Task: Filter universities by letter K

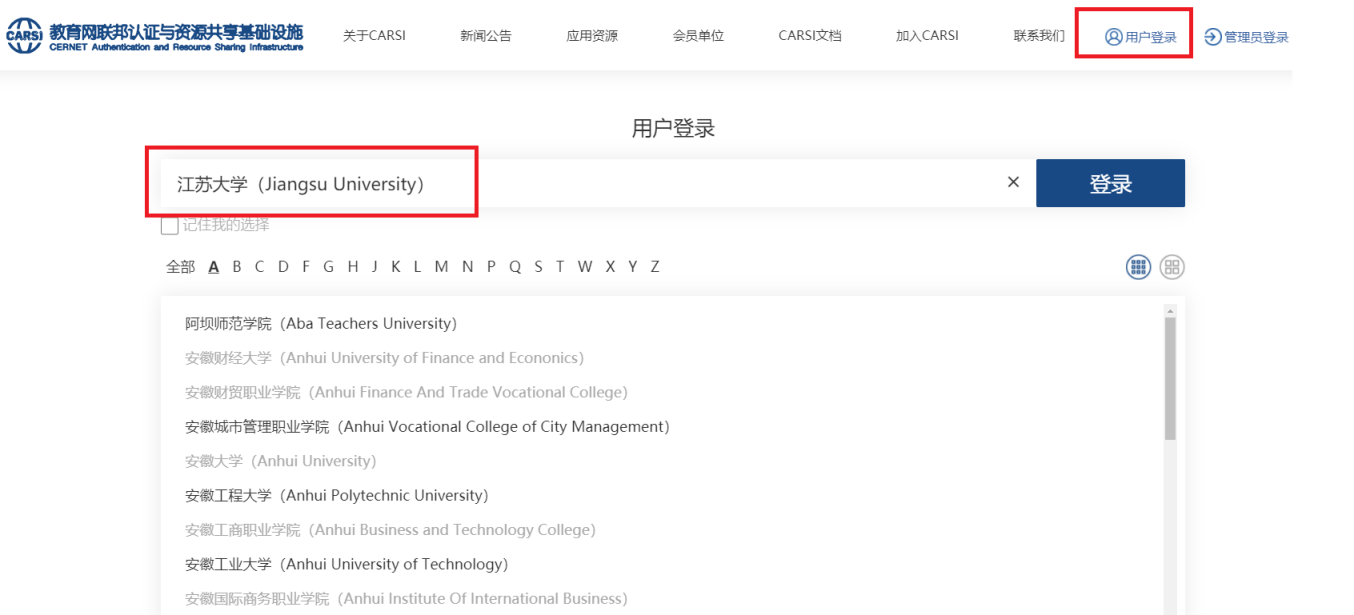Action: (x=396, y=267)
